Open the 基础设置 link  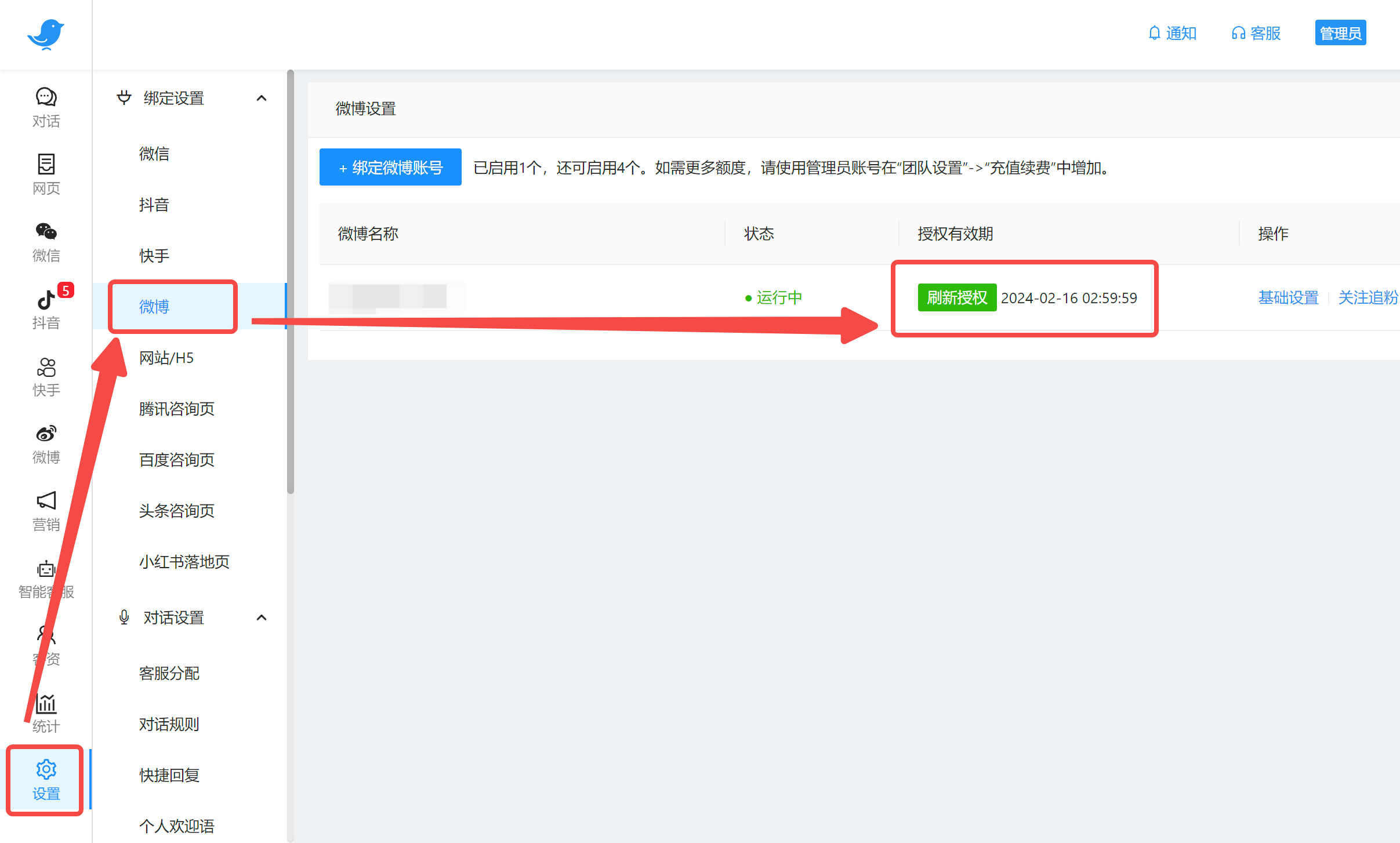pos(1288,297)
